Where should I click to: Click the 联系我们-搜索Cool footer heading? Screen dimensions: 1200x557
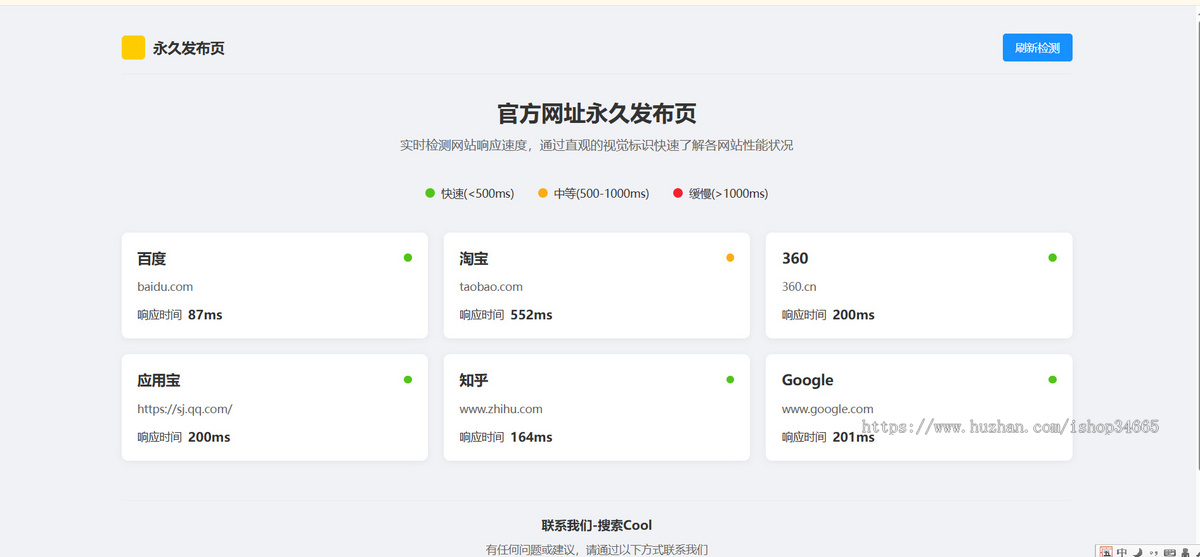[597, 525]
